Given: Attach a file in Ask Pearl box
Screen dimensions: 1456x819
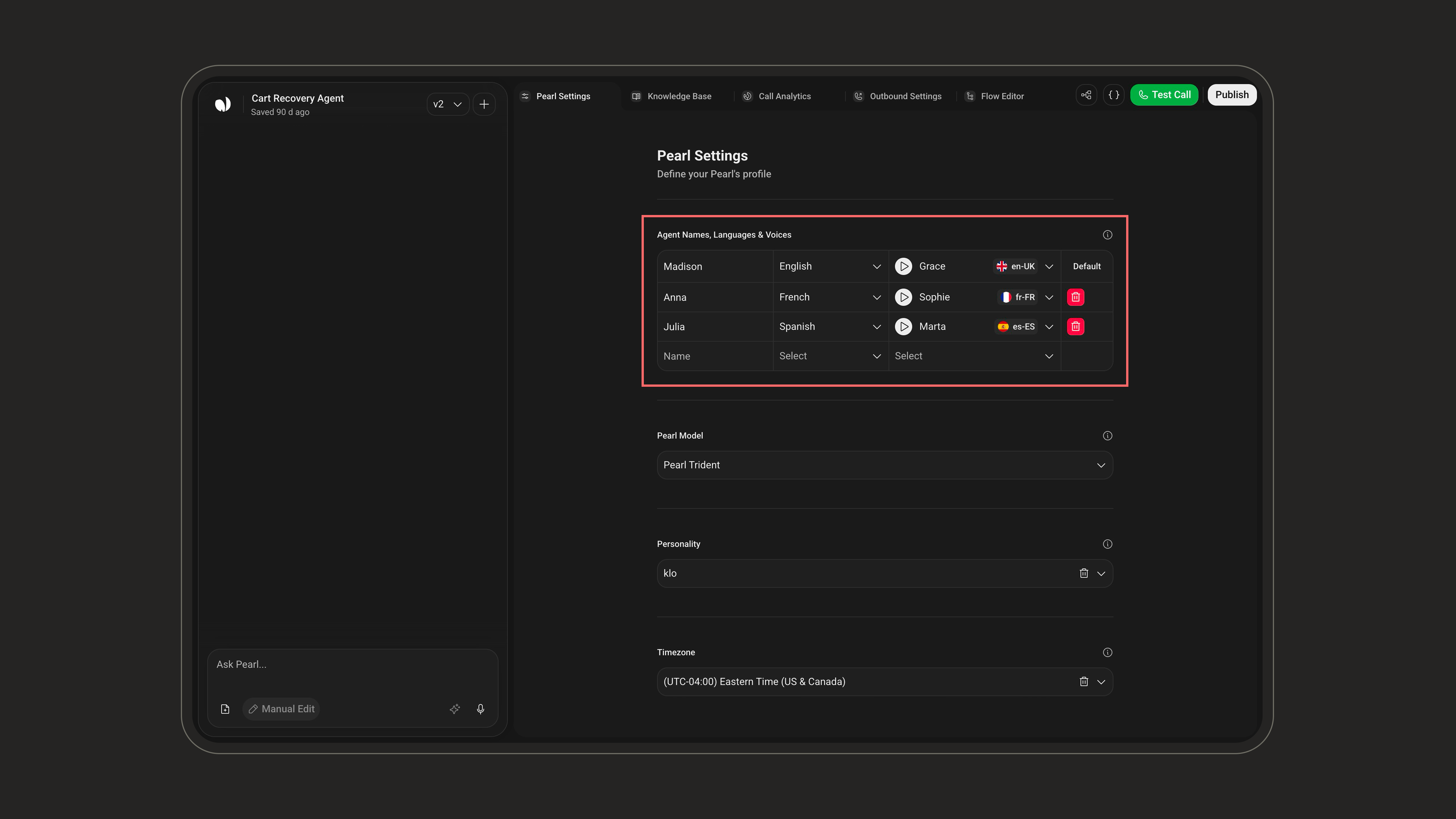Looking at the screenshot, I should 225,709.
